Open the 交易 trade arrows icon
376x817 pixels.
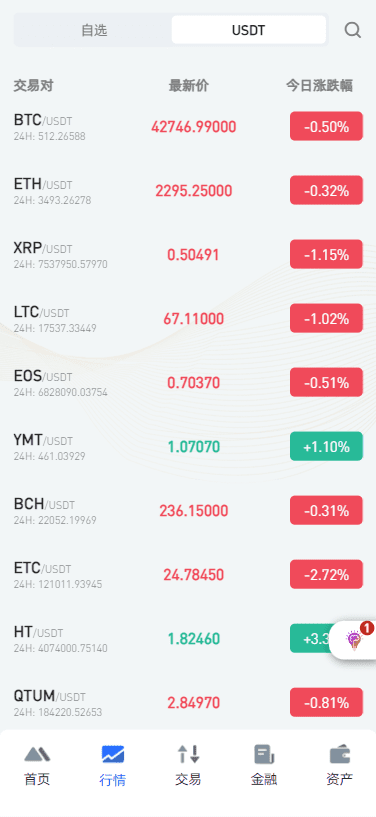point(189,754)
